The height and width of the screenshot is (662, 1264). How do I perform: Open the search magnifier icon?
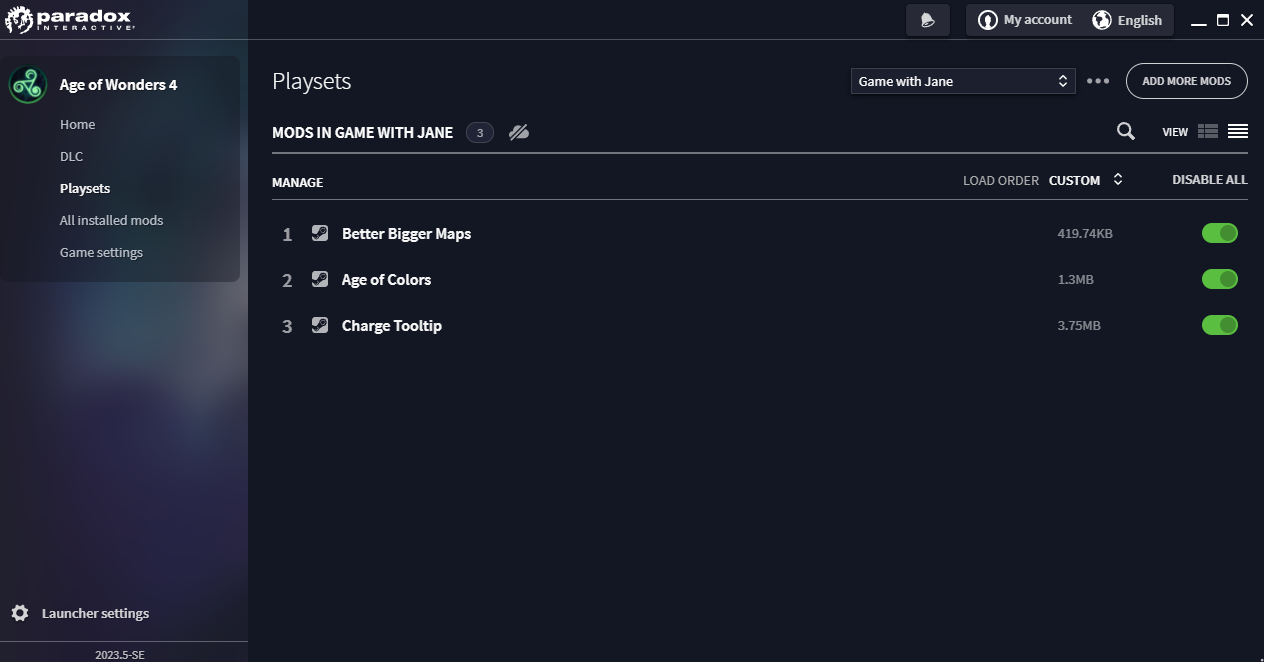click(1125, 131)
